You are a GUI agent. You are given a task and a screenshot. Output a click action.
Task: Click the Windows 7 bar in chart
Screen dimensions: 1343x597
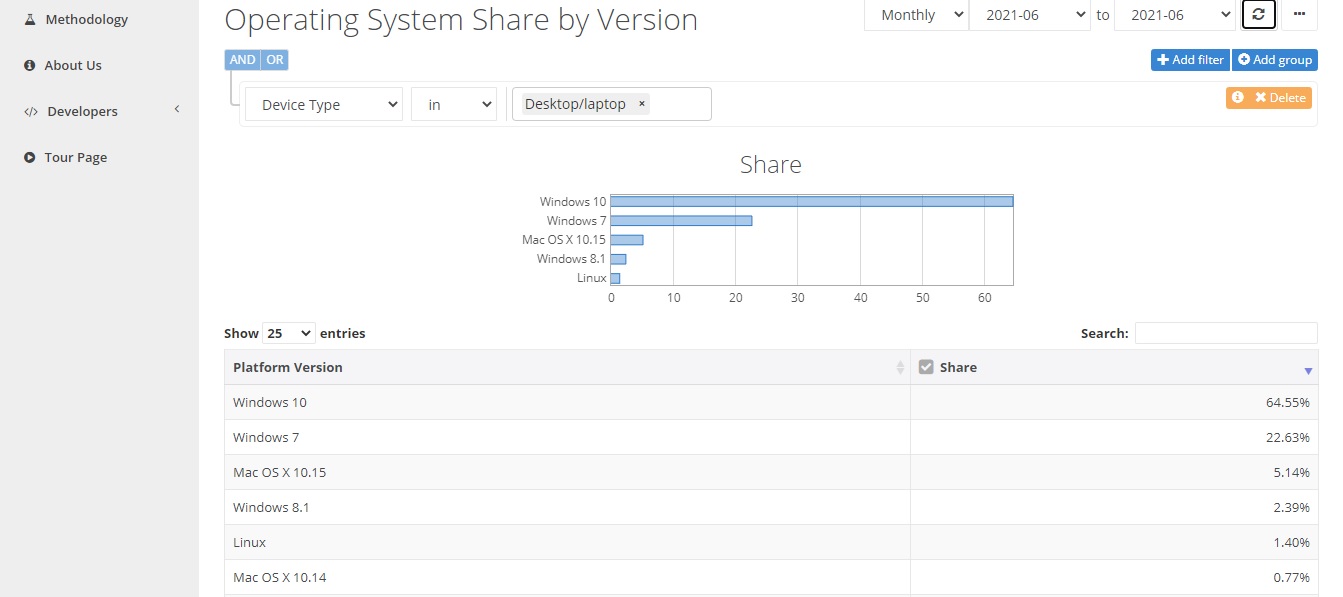pyautogui.click(x=681, y=221)
